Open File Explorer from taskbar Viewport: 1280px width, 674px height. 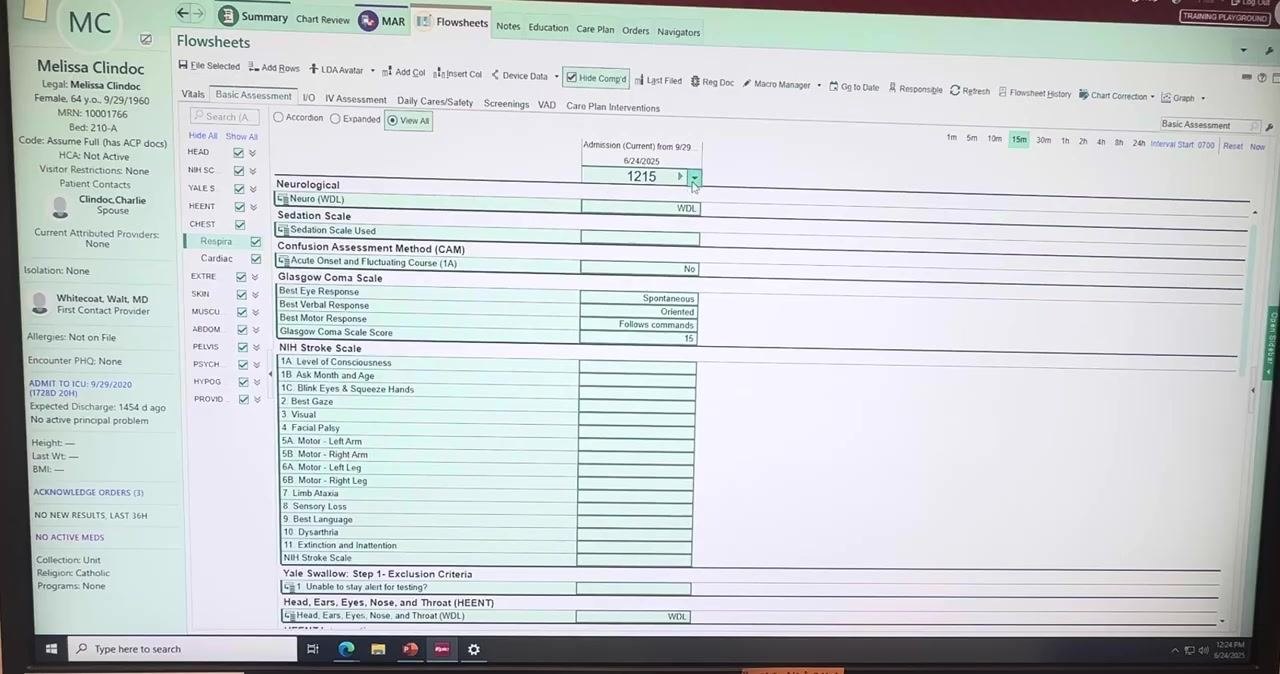(378, 649)
